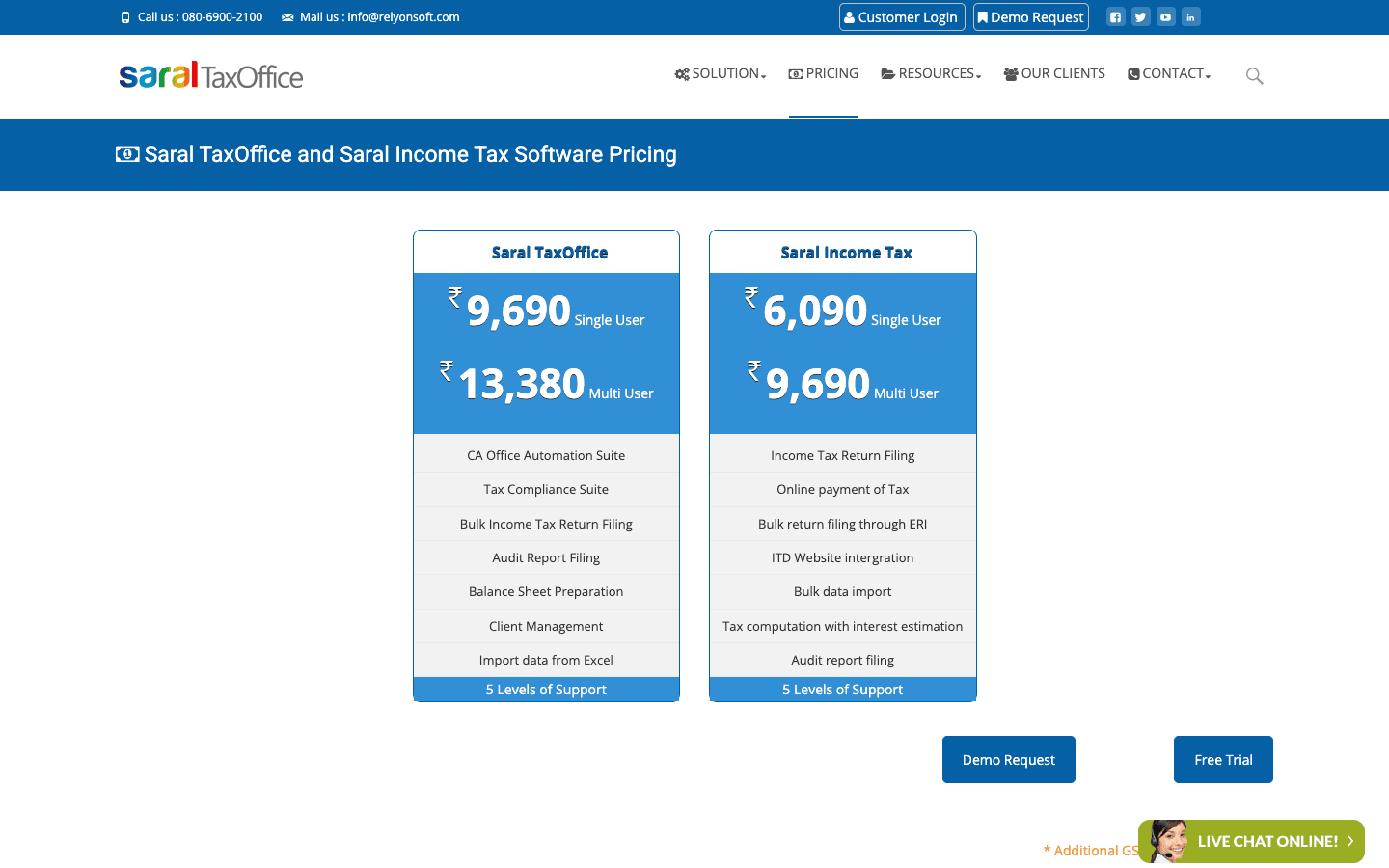This screenshot has height=868, width=1389.
Task: Click the live chat agent avatar
Action: pos(1168,841)
